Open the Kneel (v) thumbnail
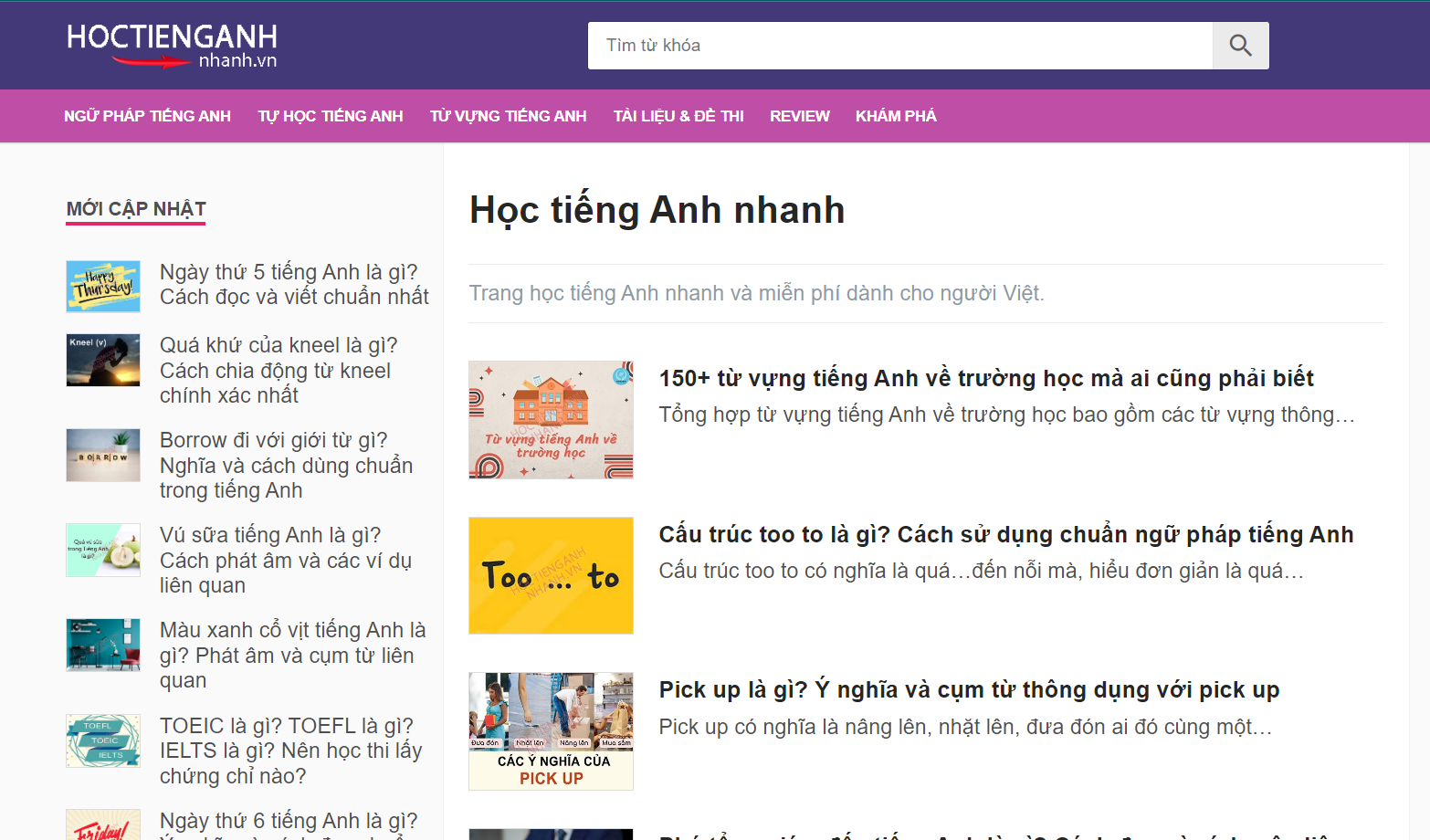The width and height of the screenshot is (1430, 840). [103, 360]
